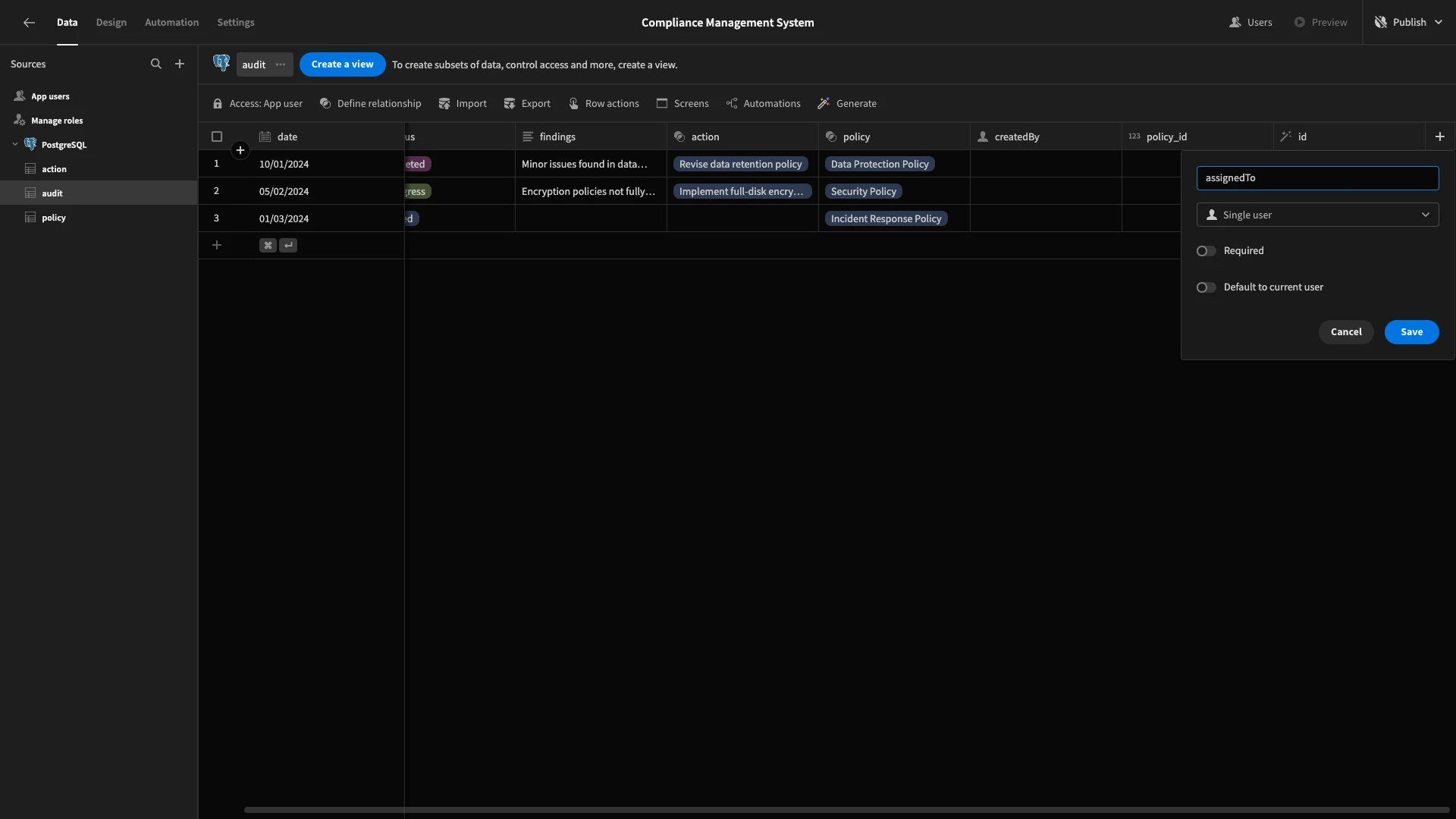
Task: Click the round plus button above row 1
Action: 240,150
